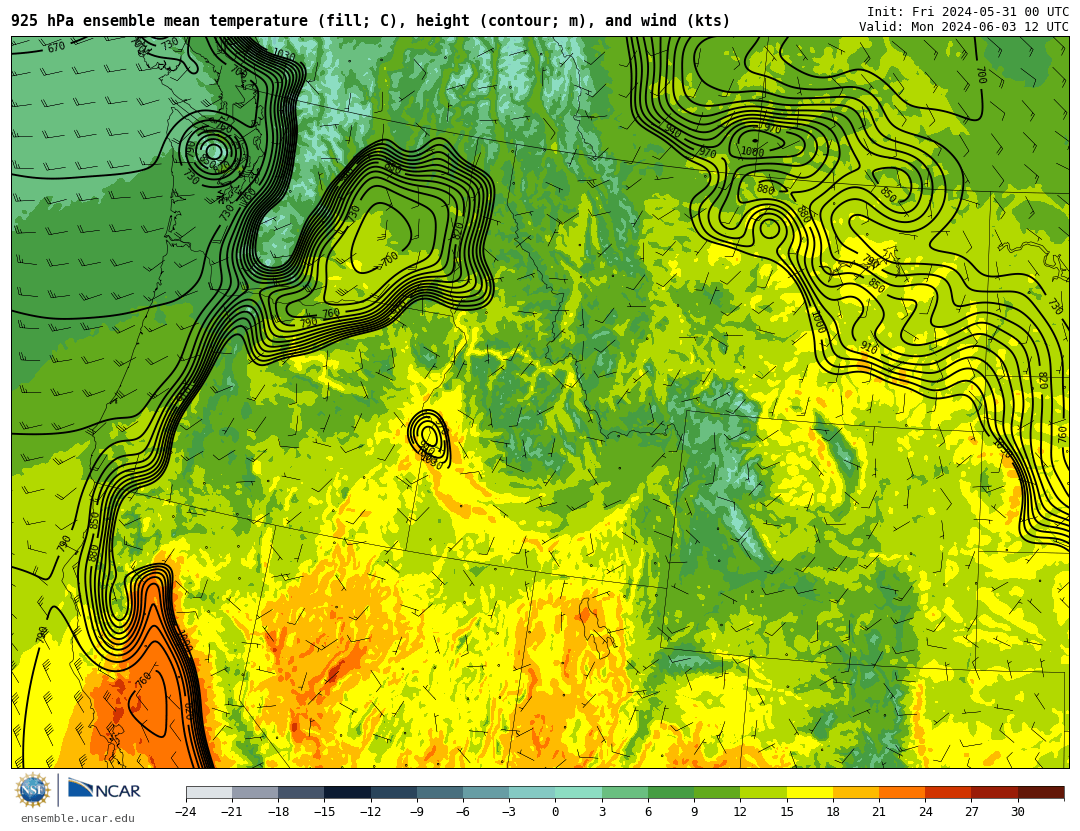Viewport: 1080px width, 831px height.
Task: Pick the yellow colorbar swatch between 15 and 18
Action: (809, 792)
